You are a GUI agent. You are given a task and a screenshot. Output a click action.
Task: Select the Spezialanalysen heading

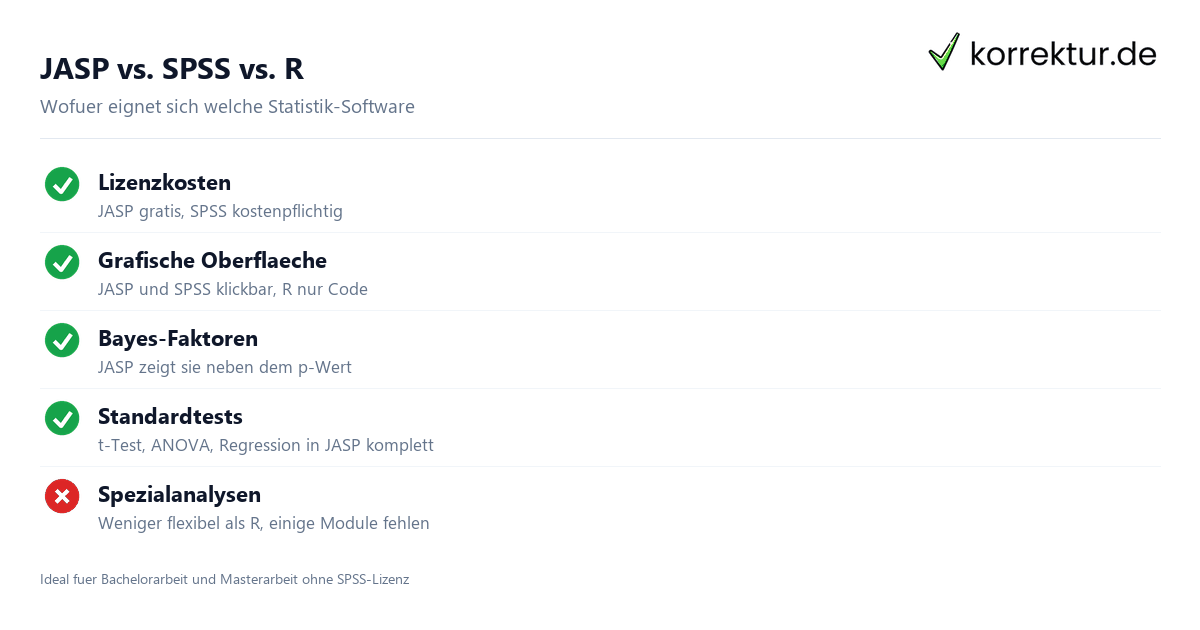(x=179, y=495)
